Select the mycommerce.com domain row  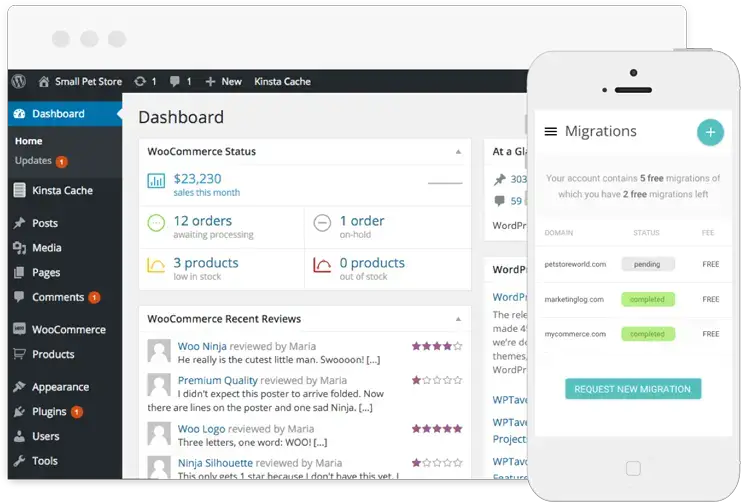(x=633, y=334)
